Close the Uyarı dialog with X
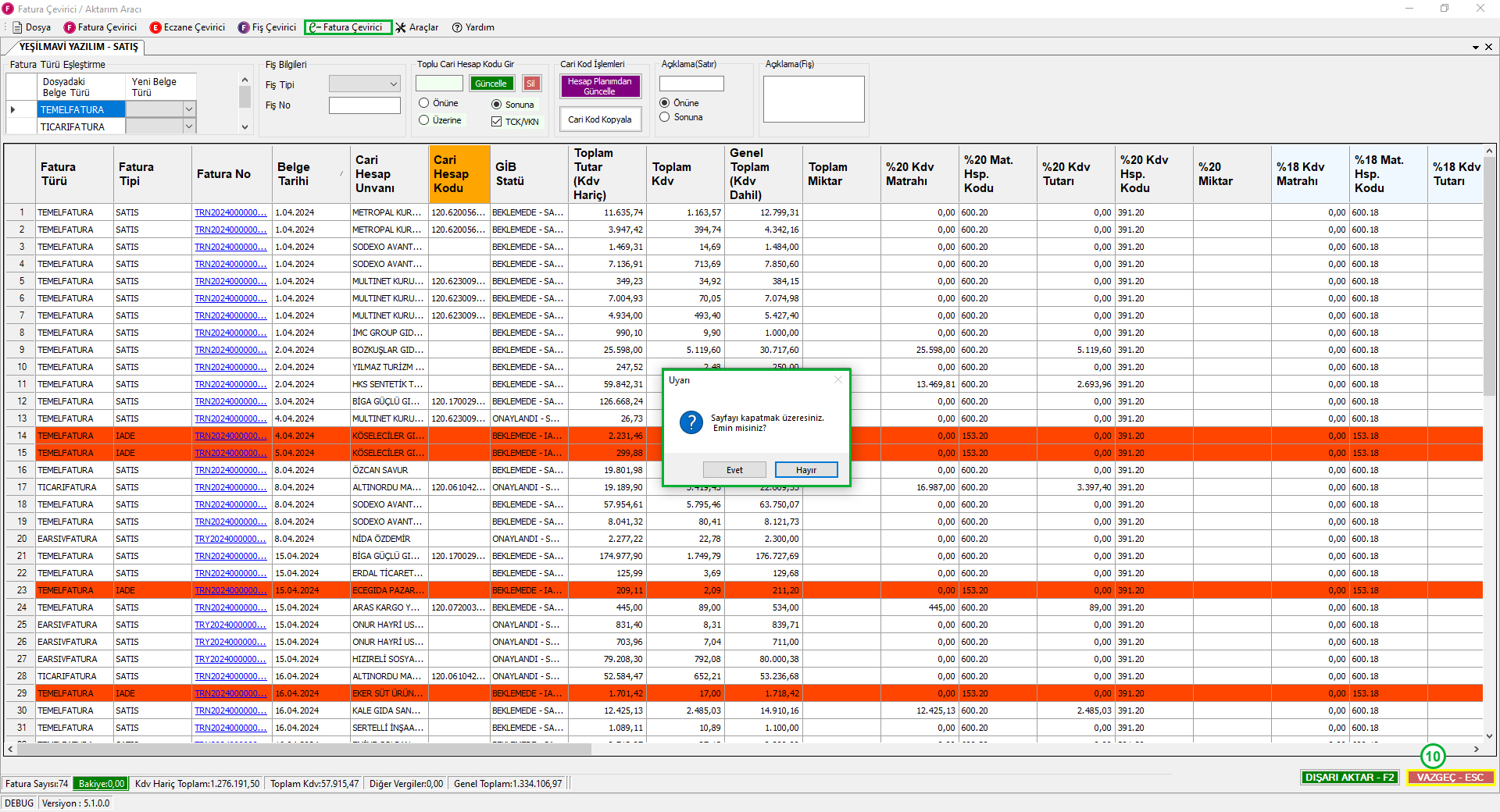The image size is (1500, 812). [838, 379]
